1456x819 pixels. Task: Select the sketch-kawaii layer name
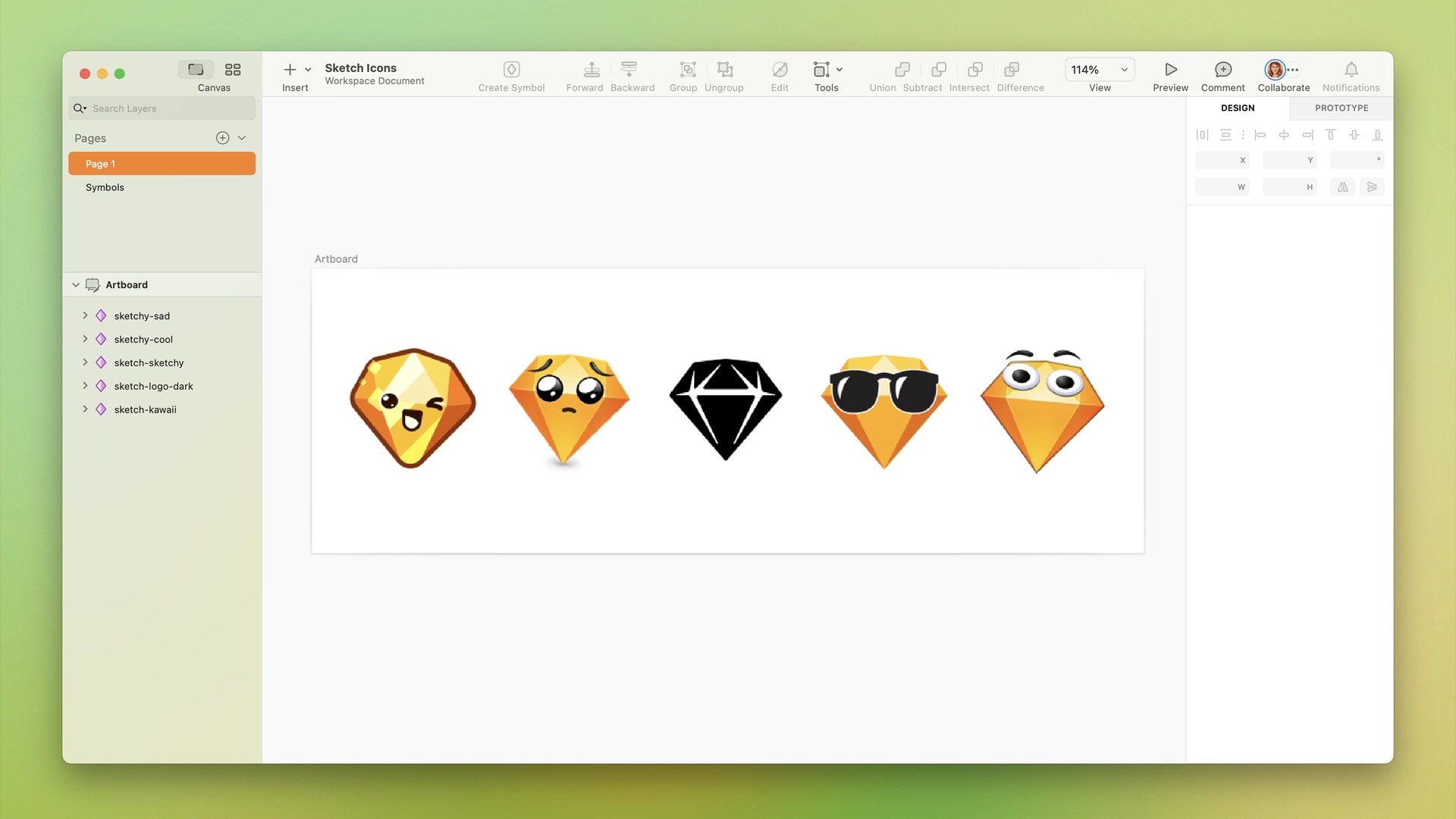145,410
